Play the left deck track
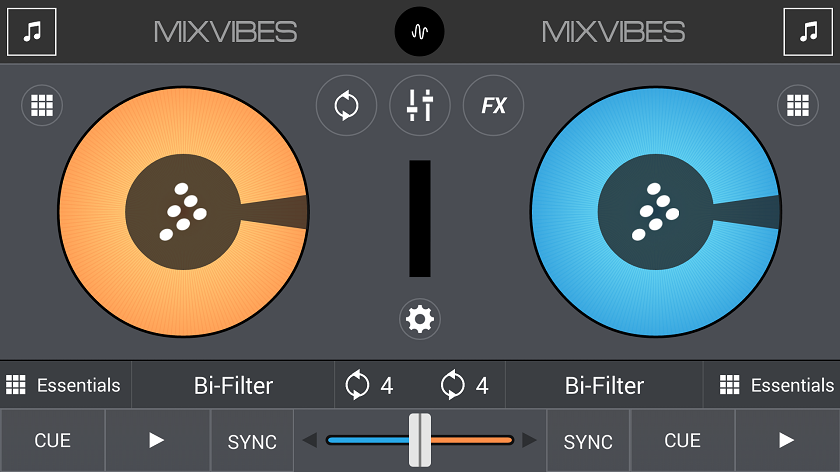 coord(157,440)
